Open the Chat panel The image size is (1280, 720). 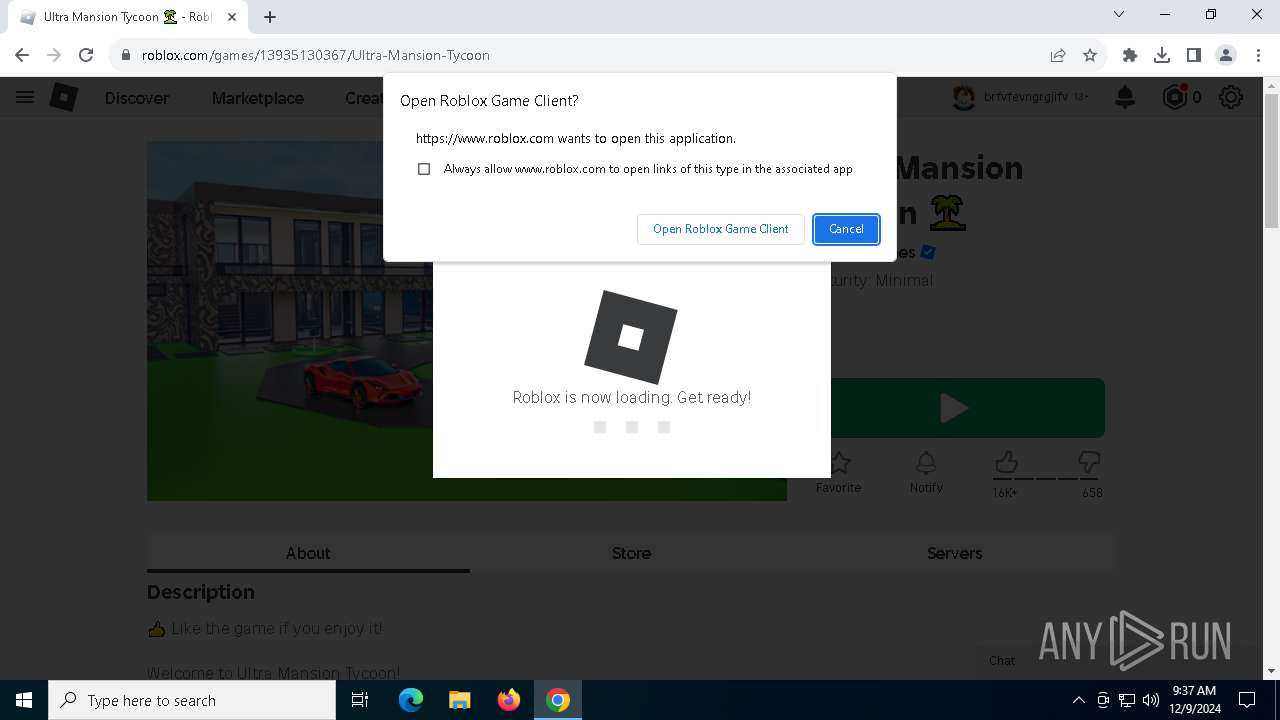(x=1002, y=660)
